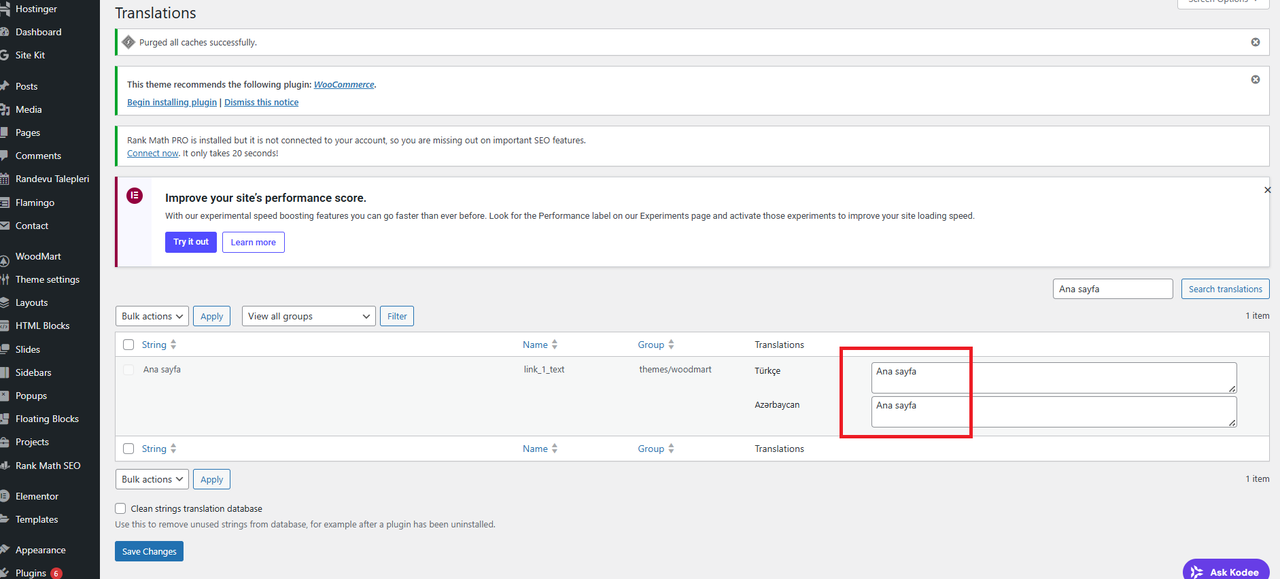Click the 'Begin installing plugin' link
This screenshot has width=1280, height=579.
[172, 102]
